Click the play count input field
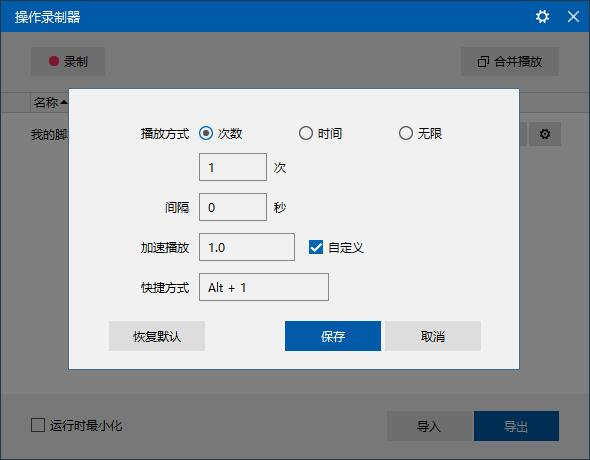 (x=233, y=167)
